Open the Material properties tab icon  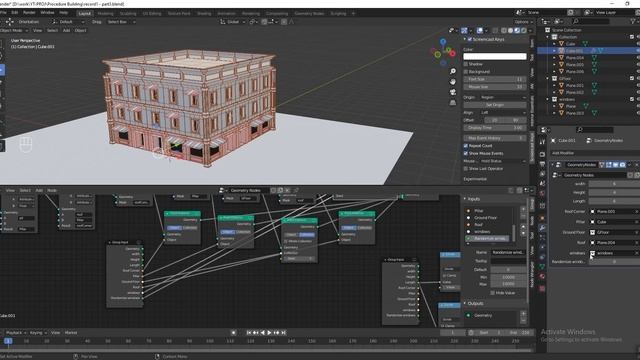click(x=542, y=277)
